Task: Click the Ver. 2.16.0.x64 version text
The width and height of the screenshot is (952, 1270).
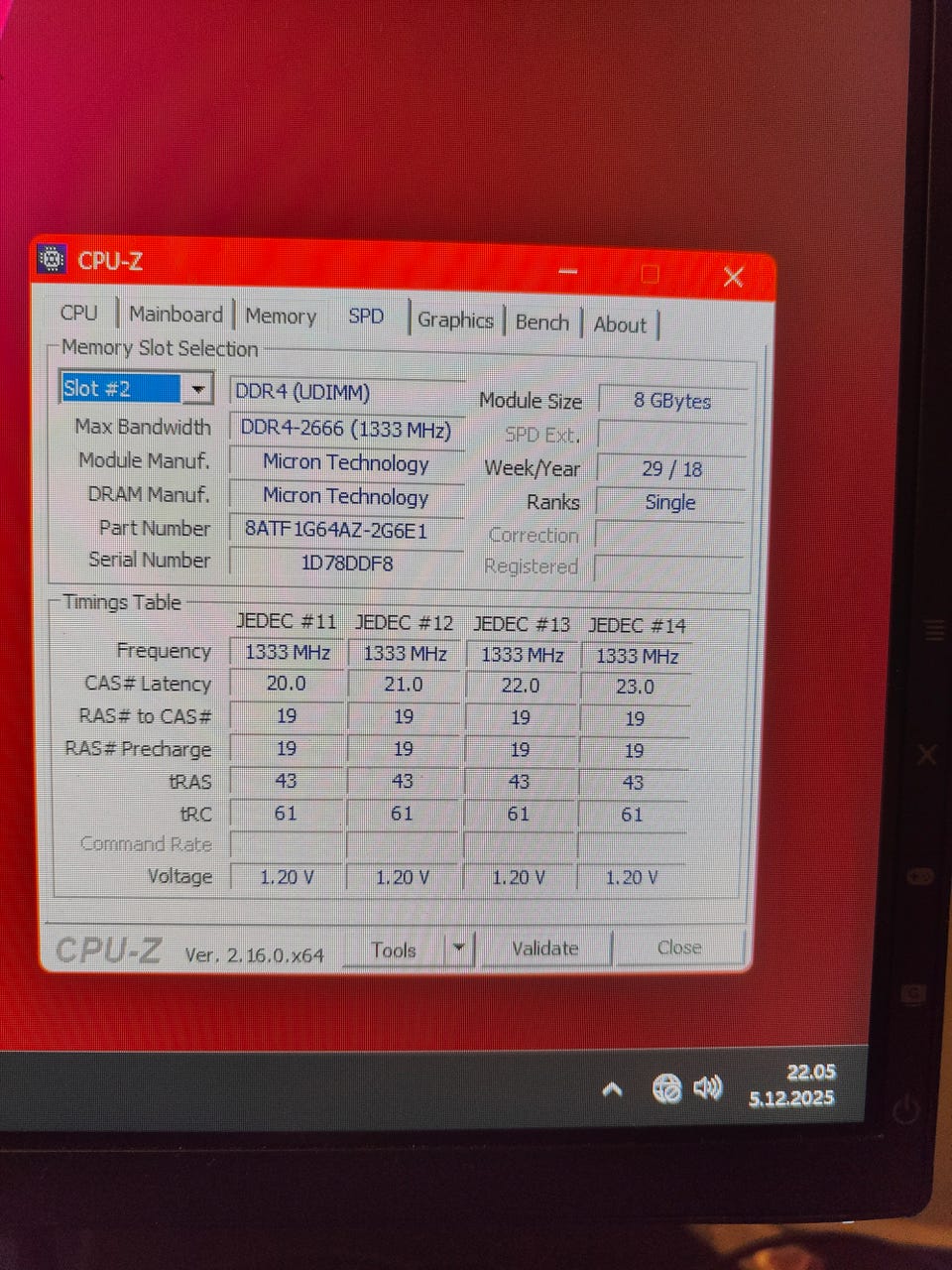Action: pyautogui.click(x=255, y=954)
